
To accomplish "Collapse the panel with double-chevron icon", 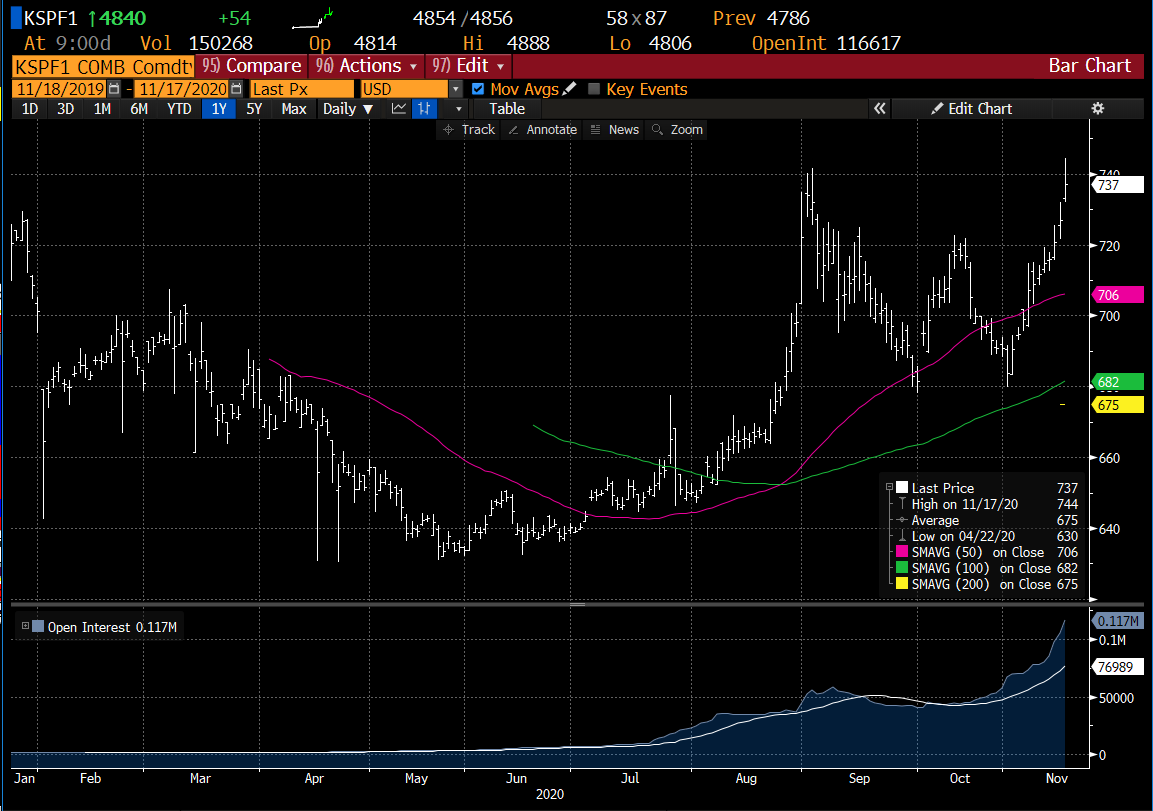I will 880,108.
